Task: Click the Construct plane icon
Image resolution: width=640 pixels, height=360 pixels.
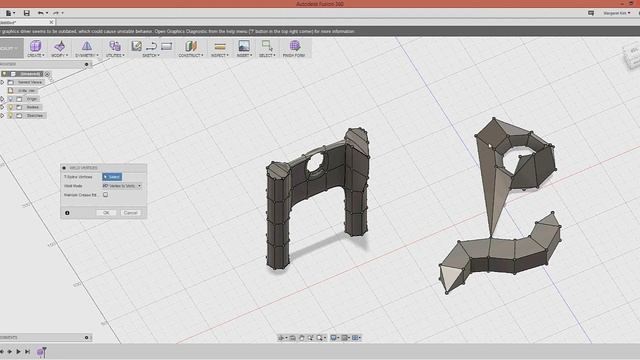Action: (x=190, y=46)
